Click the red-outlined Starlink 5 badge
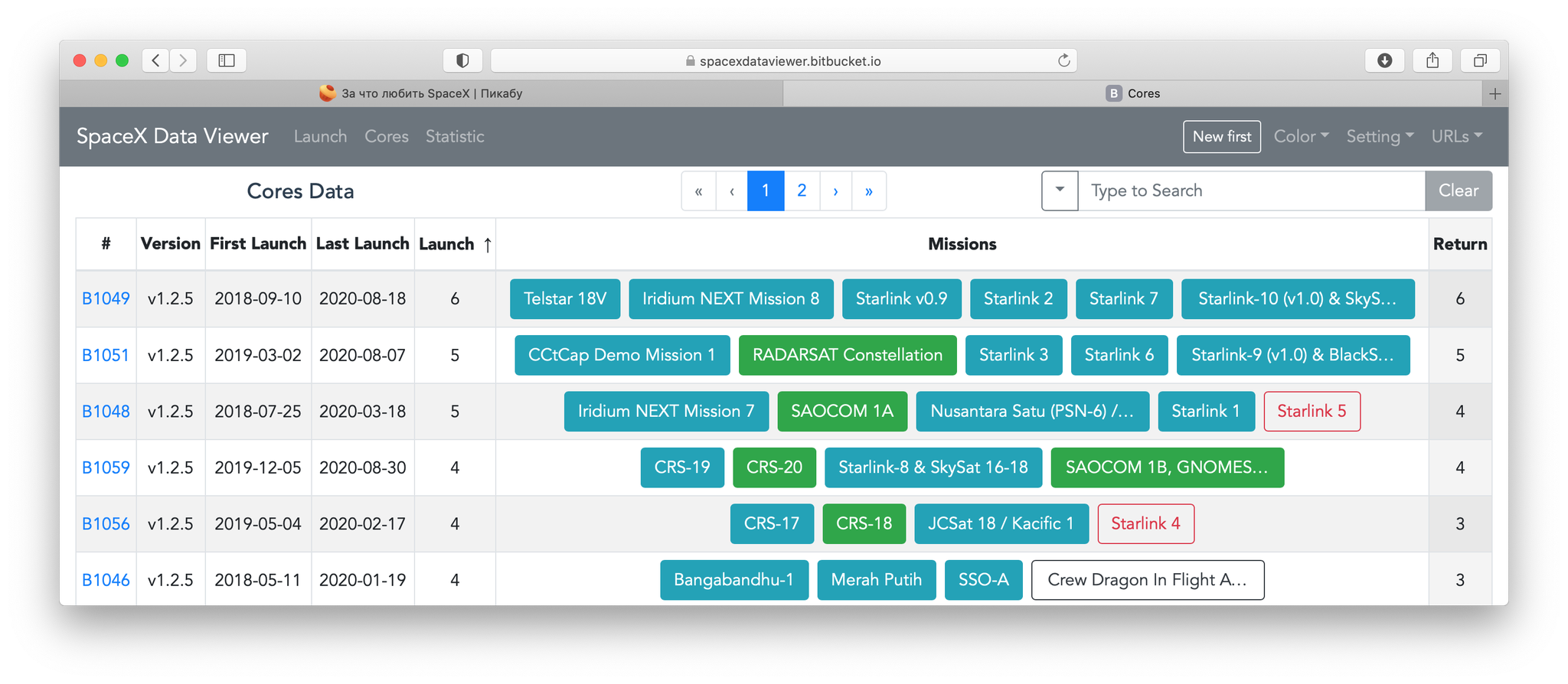The width and height of the screenshot is (1568, 684). [x=1312, y=411]
